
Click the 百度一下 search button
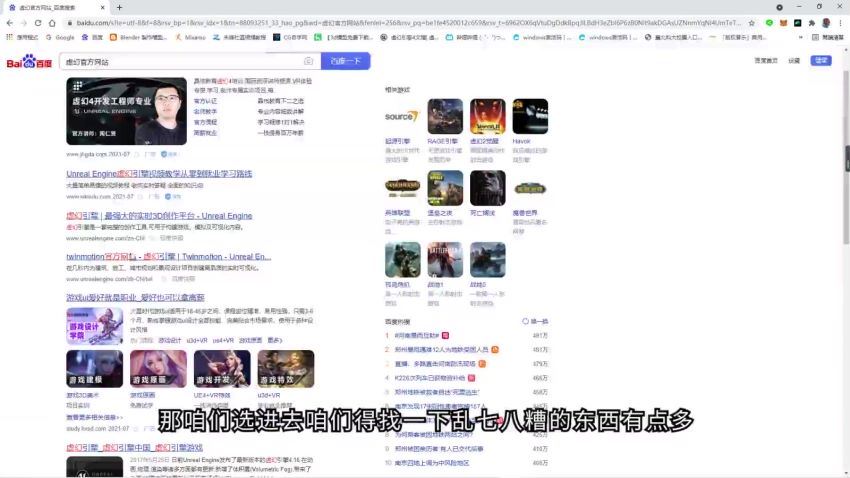click(345, 61)
